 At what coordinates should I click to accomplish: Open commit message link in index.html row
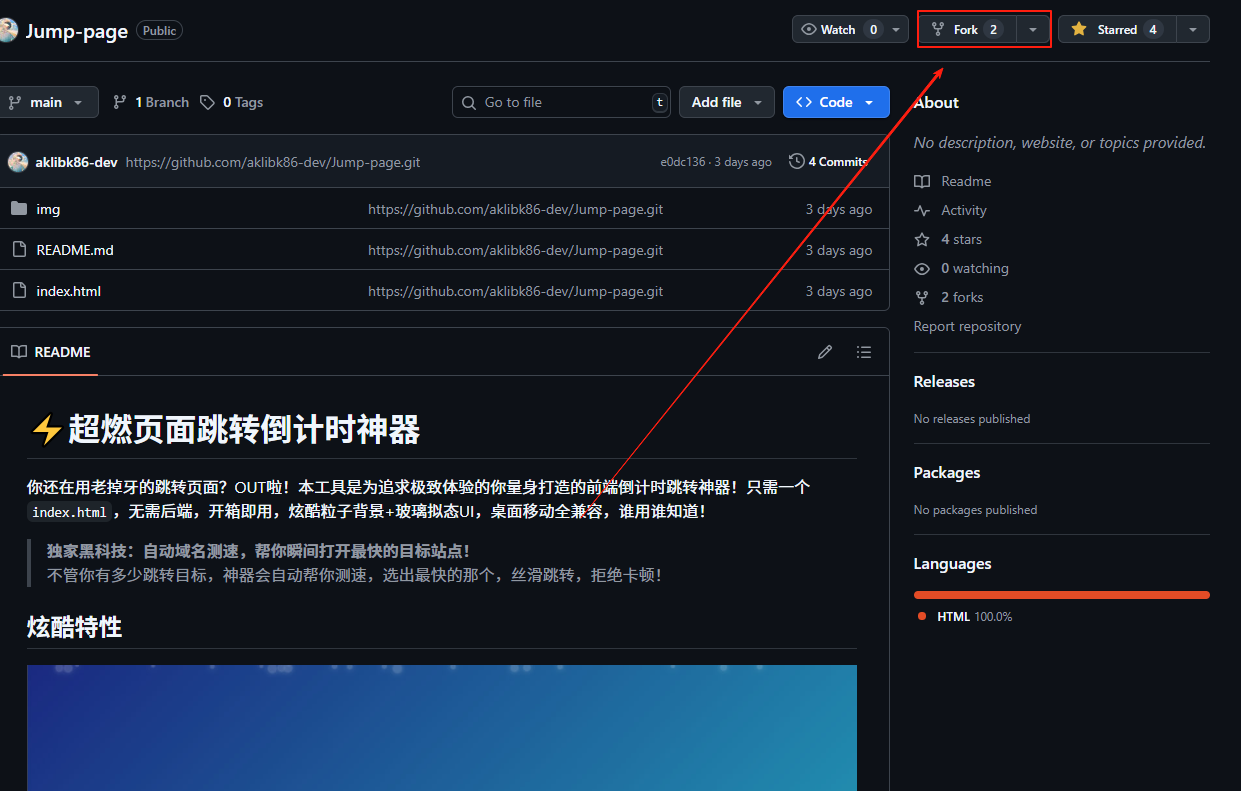point(515,291)
